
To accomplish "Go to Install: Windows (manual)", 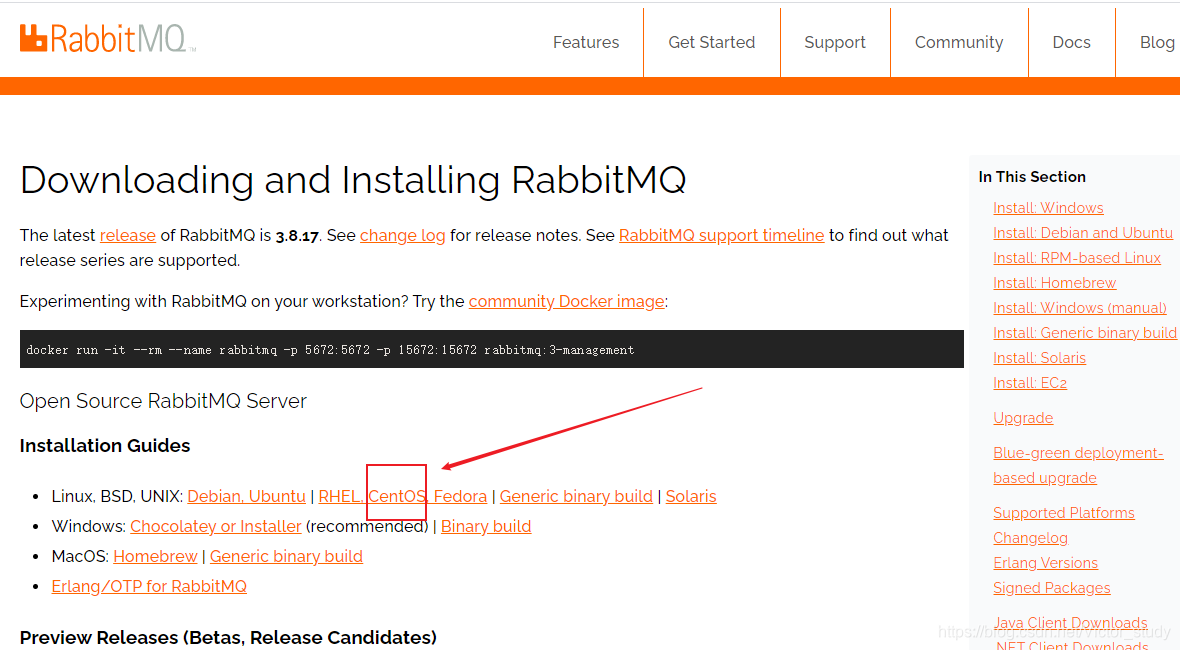I will click(1080, 308).
